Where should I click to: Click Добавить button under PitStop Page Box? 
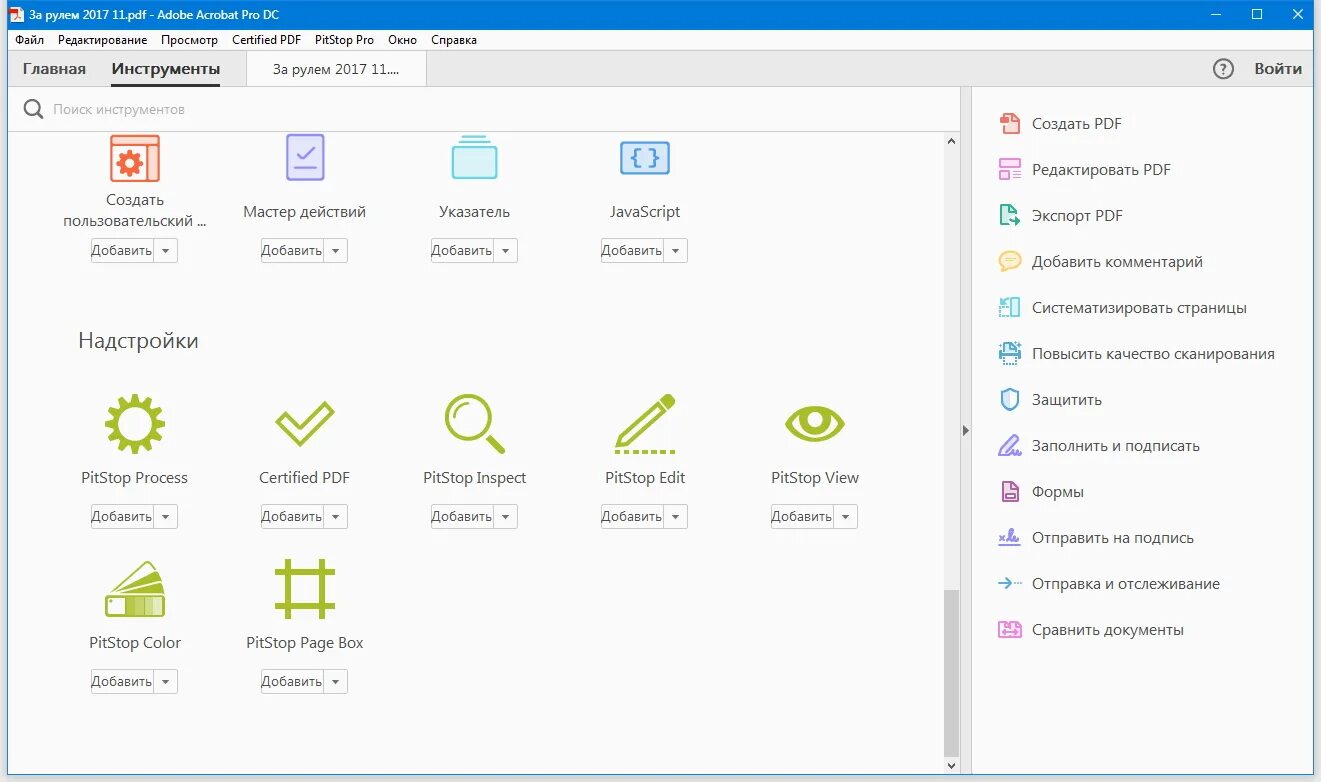[293, 681]
